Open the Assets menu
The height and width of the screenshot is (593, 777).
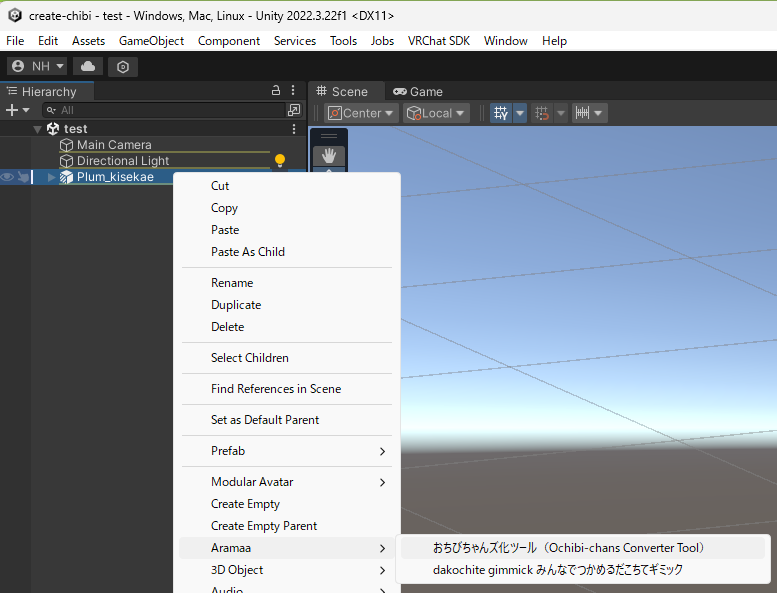coord(88,41)
